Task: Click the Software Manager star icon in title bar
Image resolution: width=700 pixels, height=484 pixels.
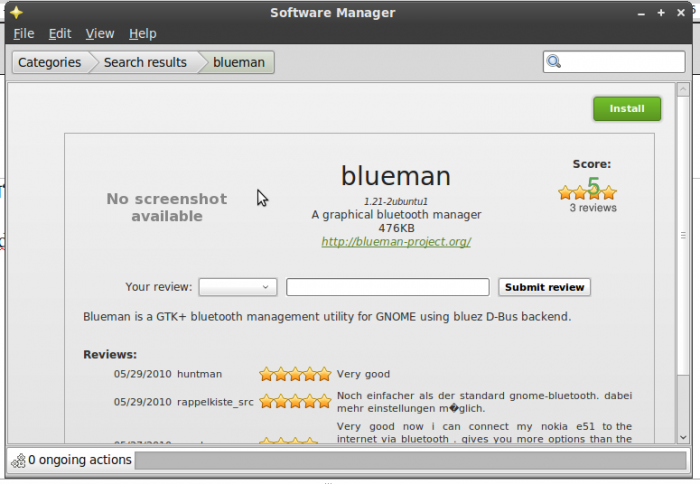Action: point(16,13)
